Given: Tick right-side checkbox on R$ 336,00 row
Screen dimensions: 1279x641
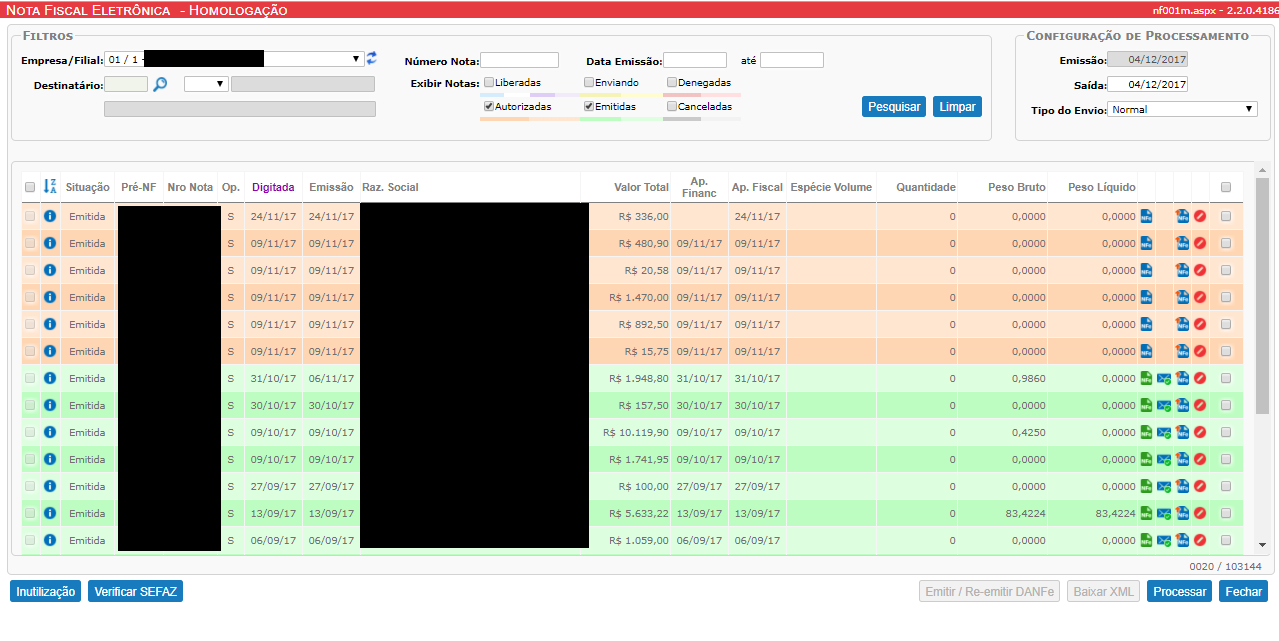Looking at the screenshot, I should click(x=1225, y=216).
